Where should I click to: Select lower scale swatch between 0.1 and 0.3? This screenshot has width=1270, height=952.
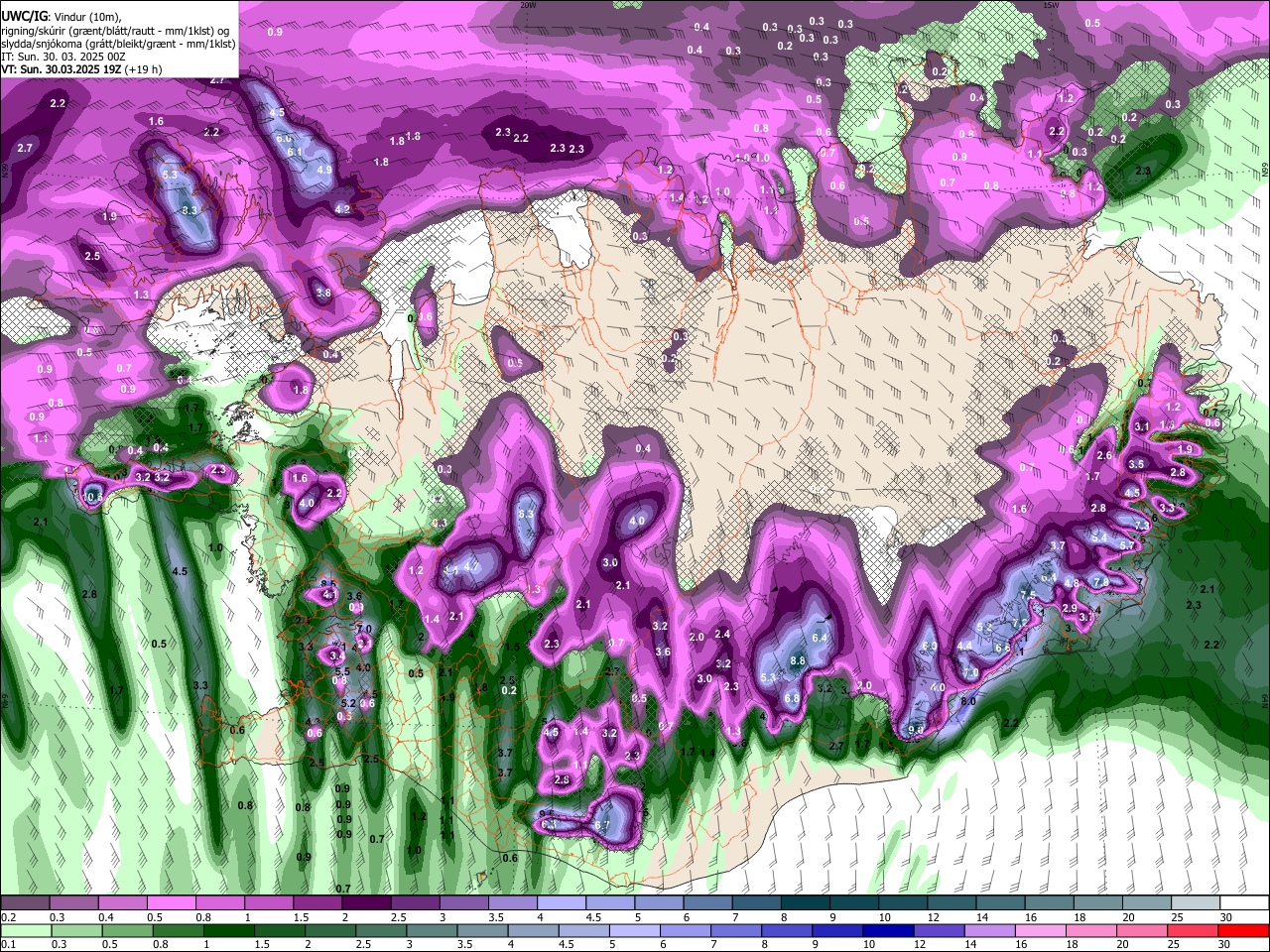(28, 930)
